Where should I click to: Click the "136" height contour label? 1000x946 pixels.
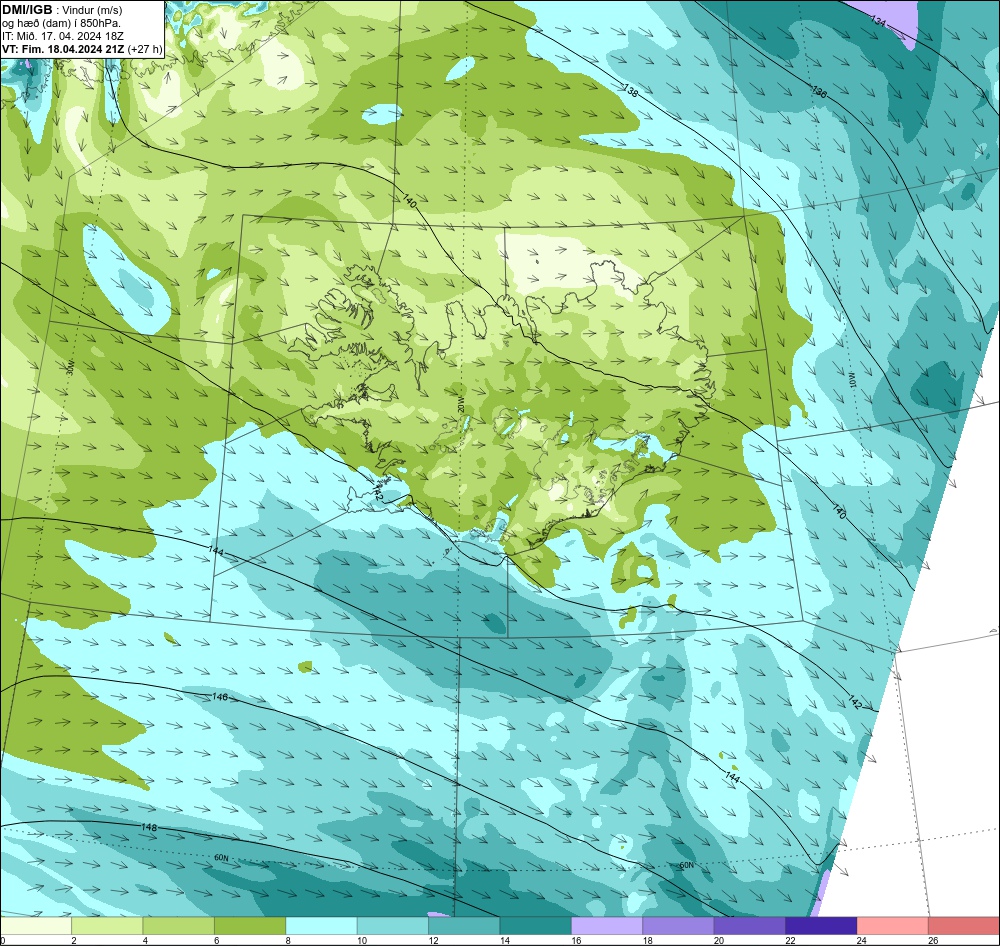point(820,92)
